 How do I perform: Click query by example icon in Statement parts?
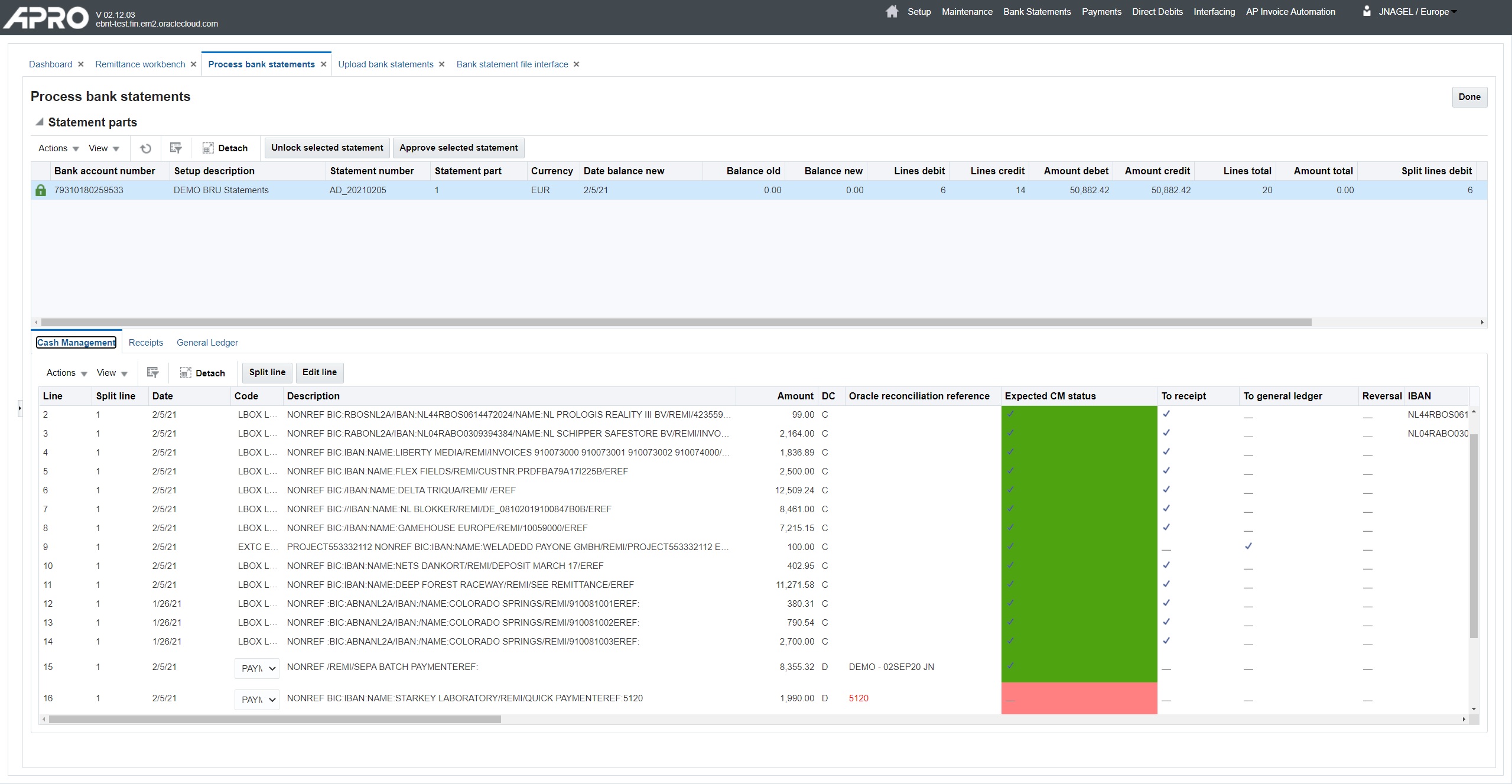tap(175, 148)
